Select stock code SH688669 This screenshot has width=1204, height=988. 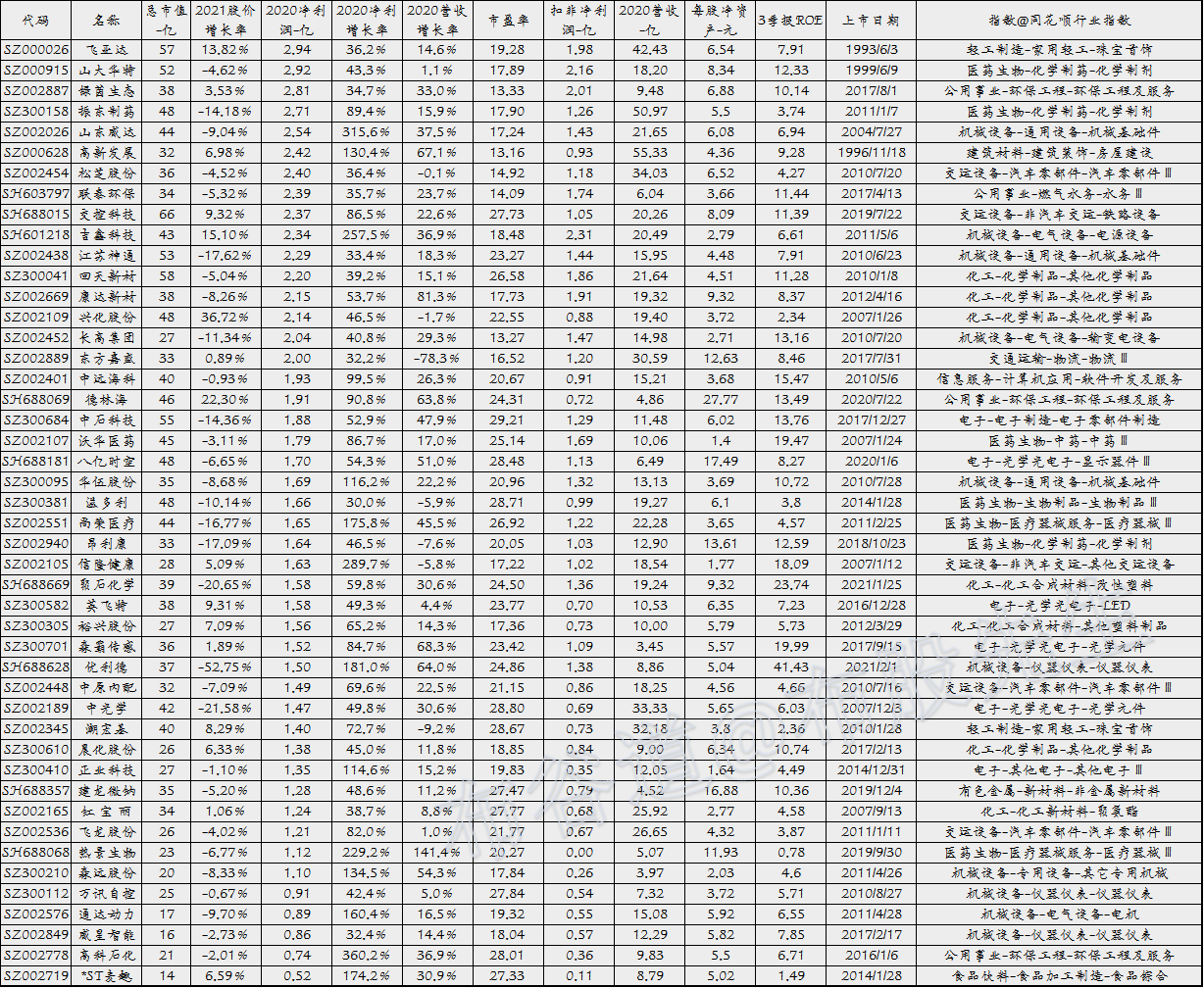(x=35, y=585)
